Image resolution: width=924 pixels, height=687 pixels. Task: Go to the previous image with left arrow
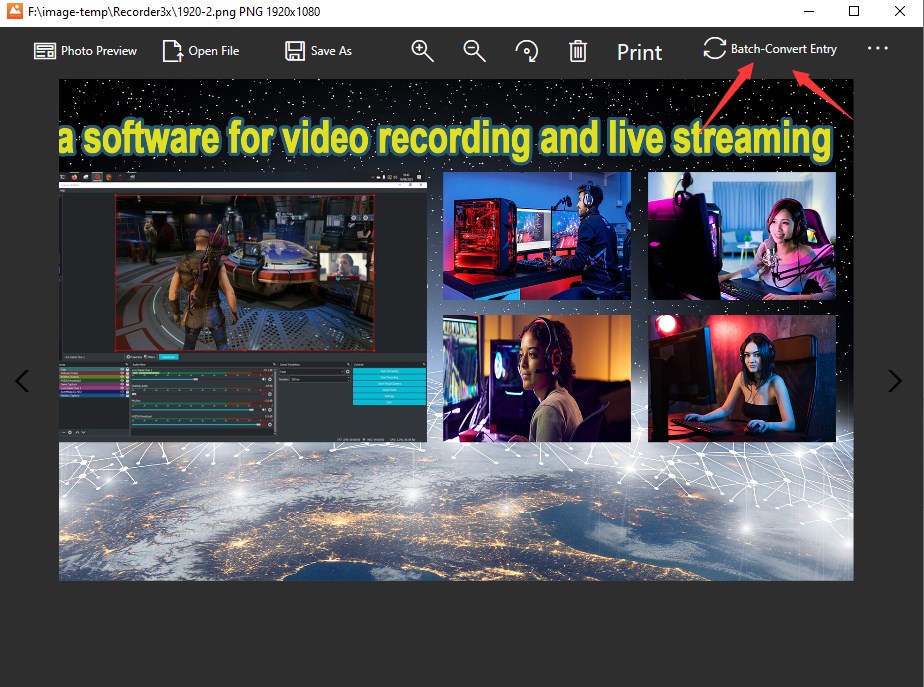pyautogui.click(x=22, y=381)
